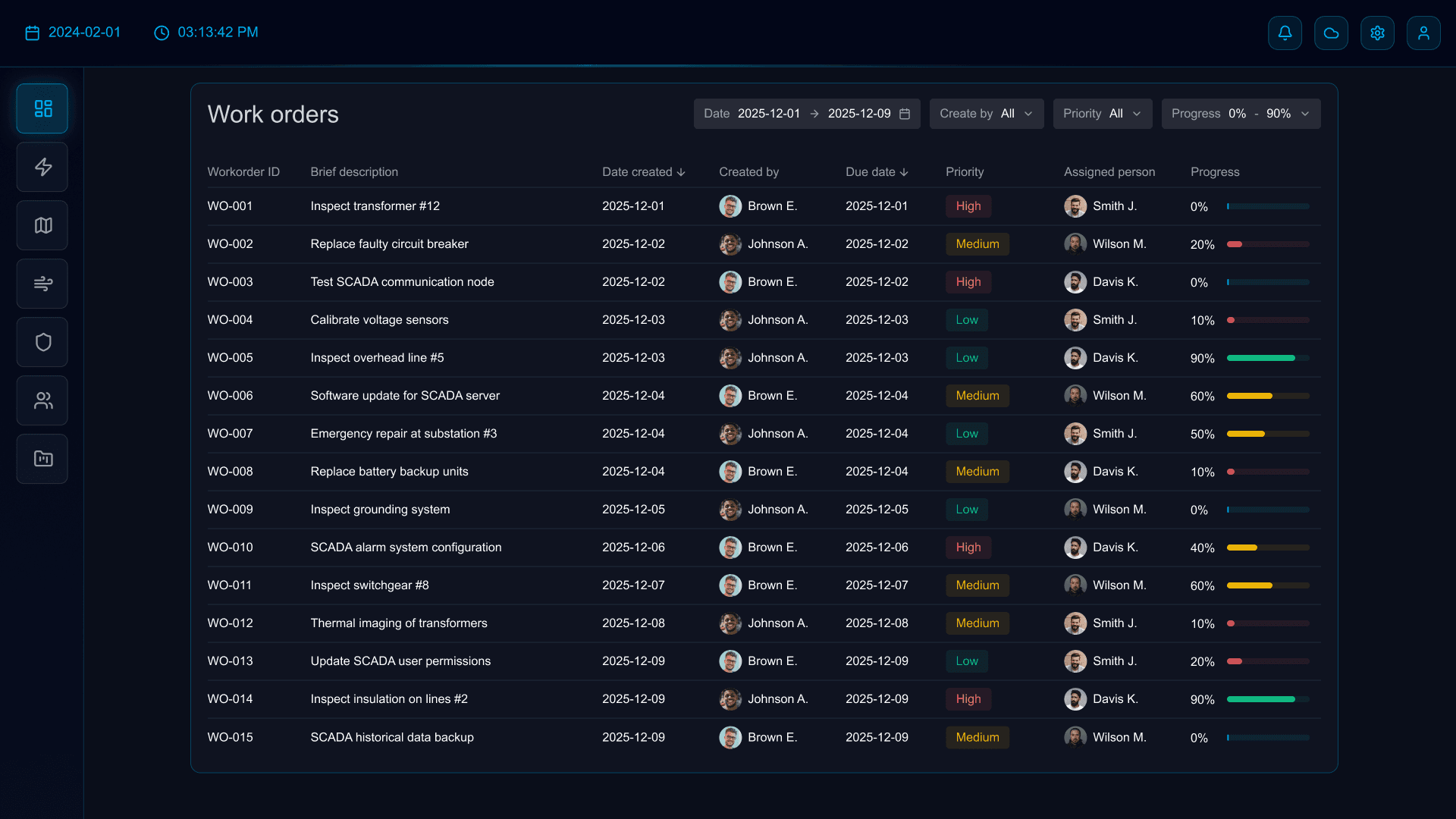The image size is (1456, 819).
Task: Open the user profile icon
Action: (1423, 33)
